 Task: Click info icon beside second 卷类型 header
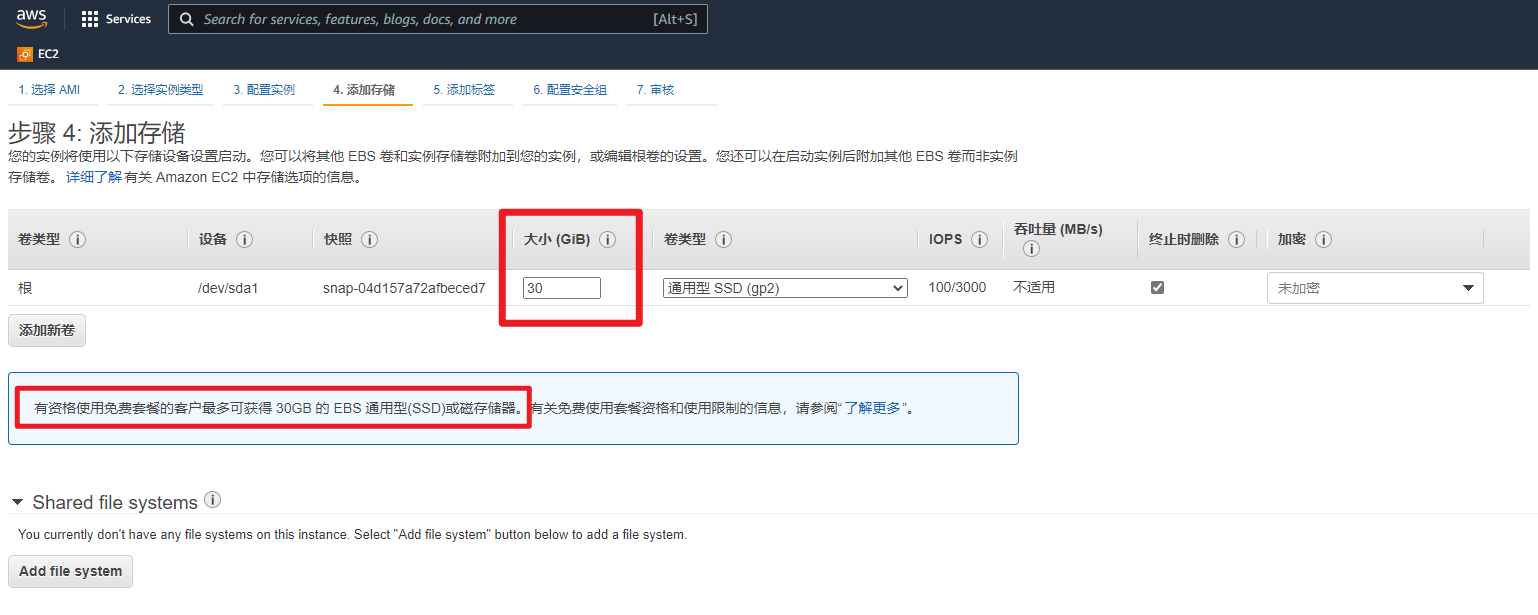[x=723, y=240]
